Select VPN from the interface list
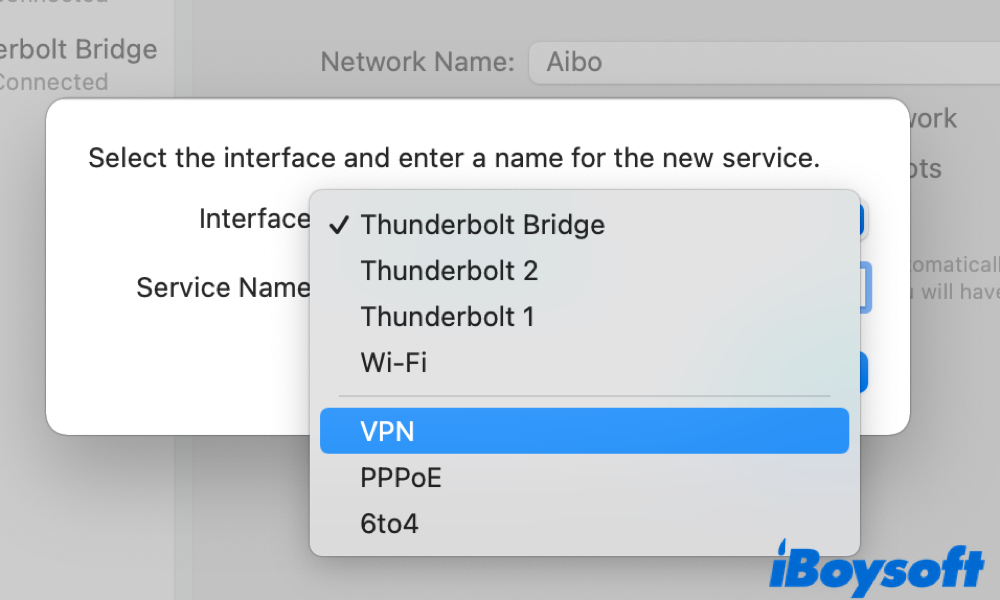The image size is (1000, 600). point(584,431)
